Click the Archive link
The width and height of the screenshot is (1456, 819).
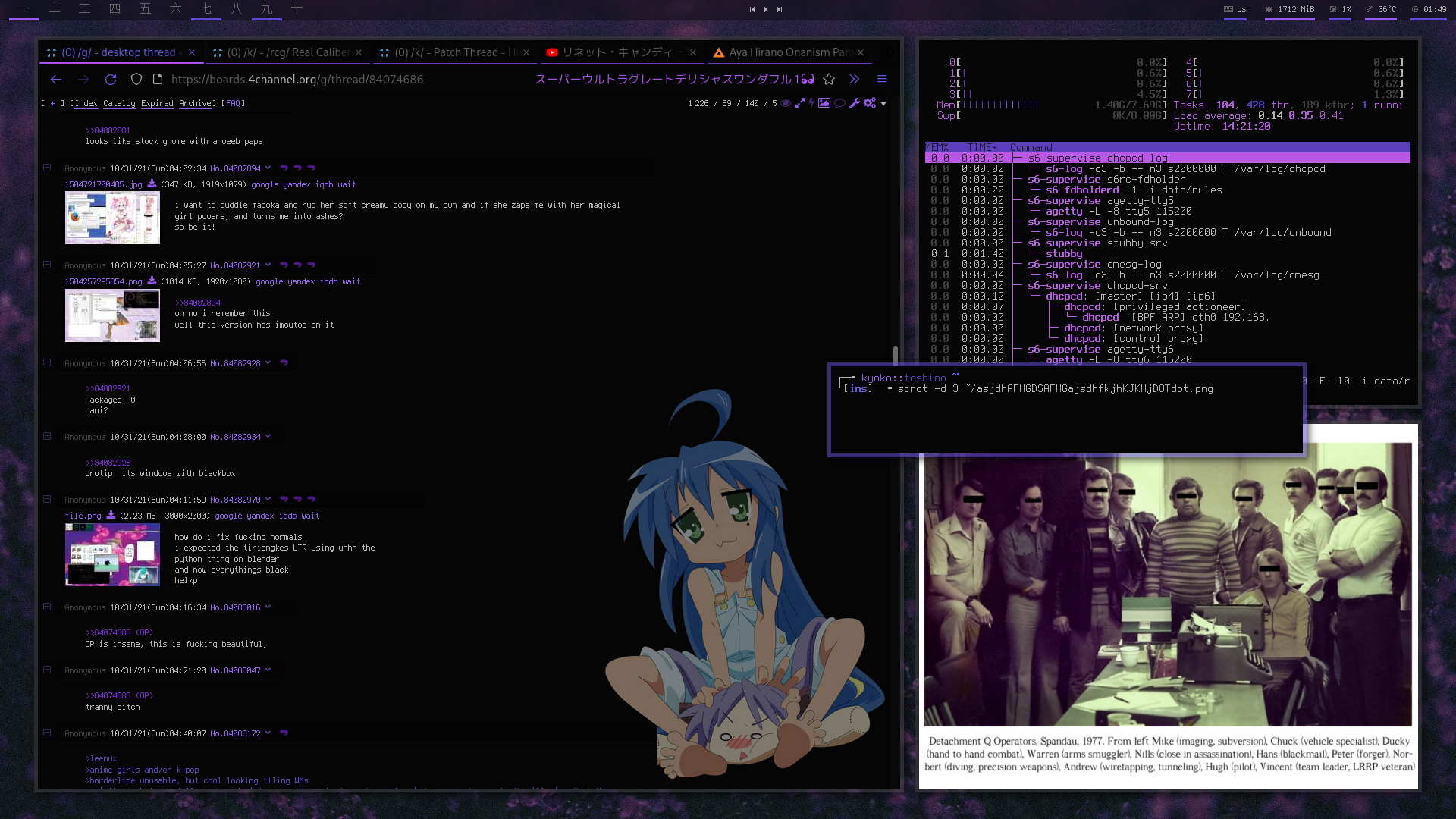tap(195, 103)
